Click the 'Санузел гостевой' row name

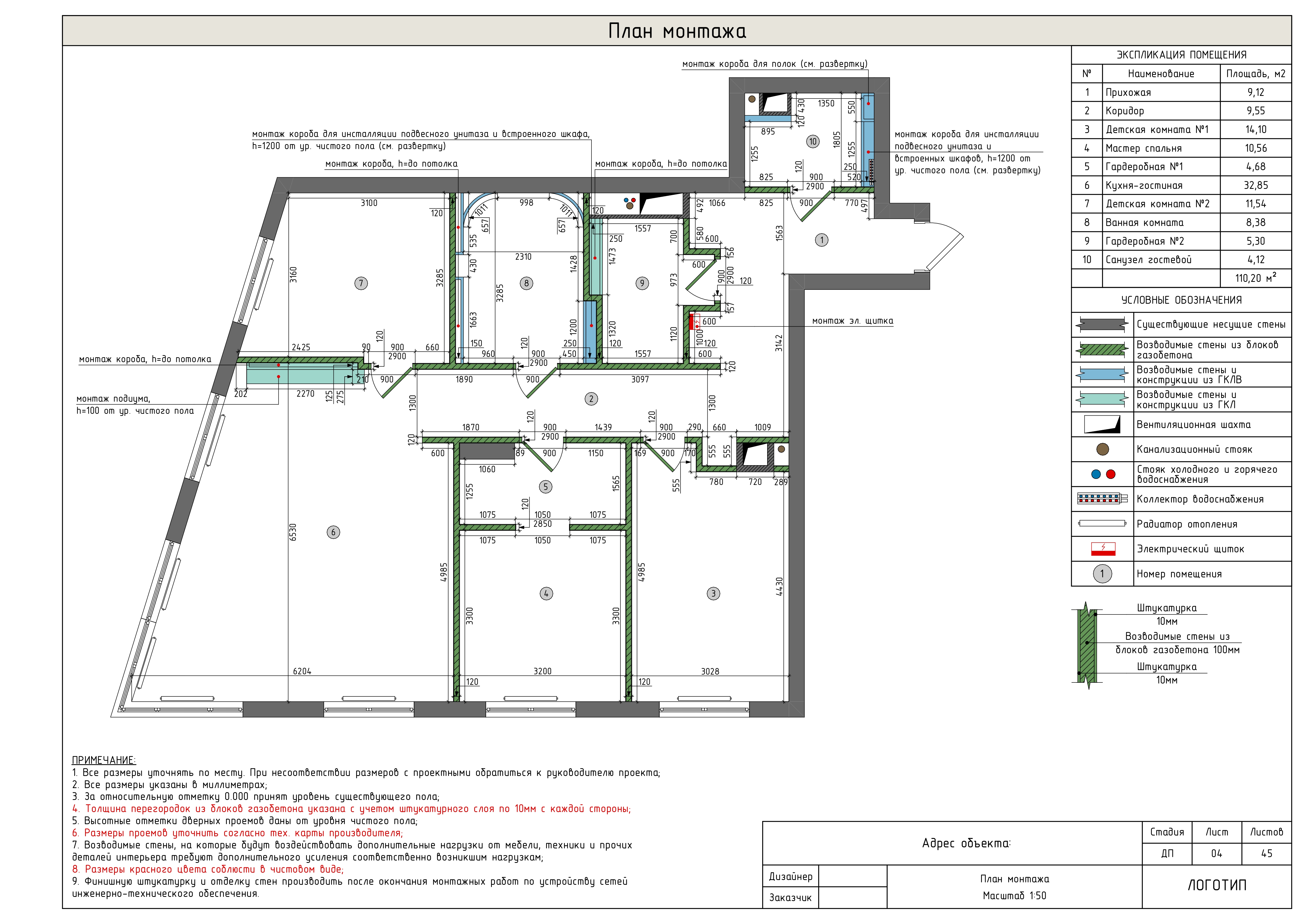[x=1148, y=259]
